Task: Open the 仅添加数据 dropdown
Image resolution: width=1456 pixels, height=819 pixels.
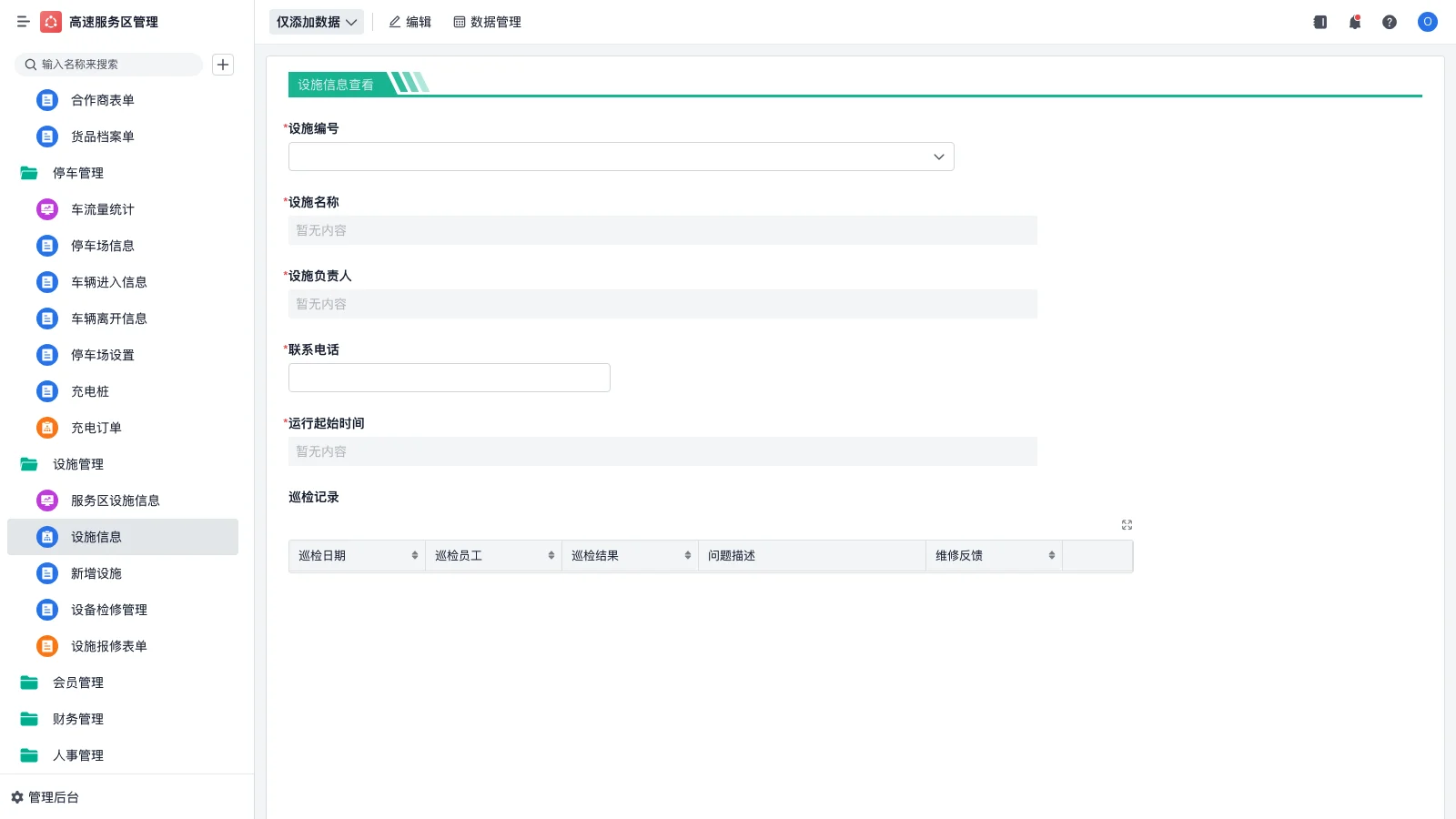Action: click(316, 21)
